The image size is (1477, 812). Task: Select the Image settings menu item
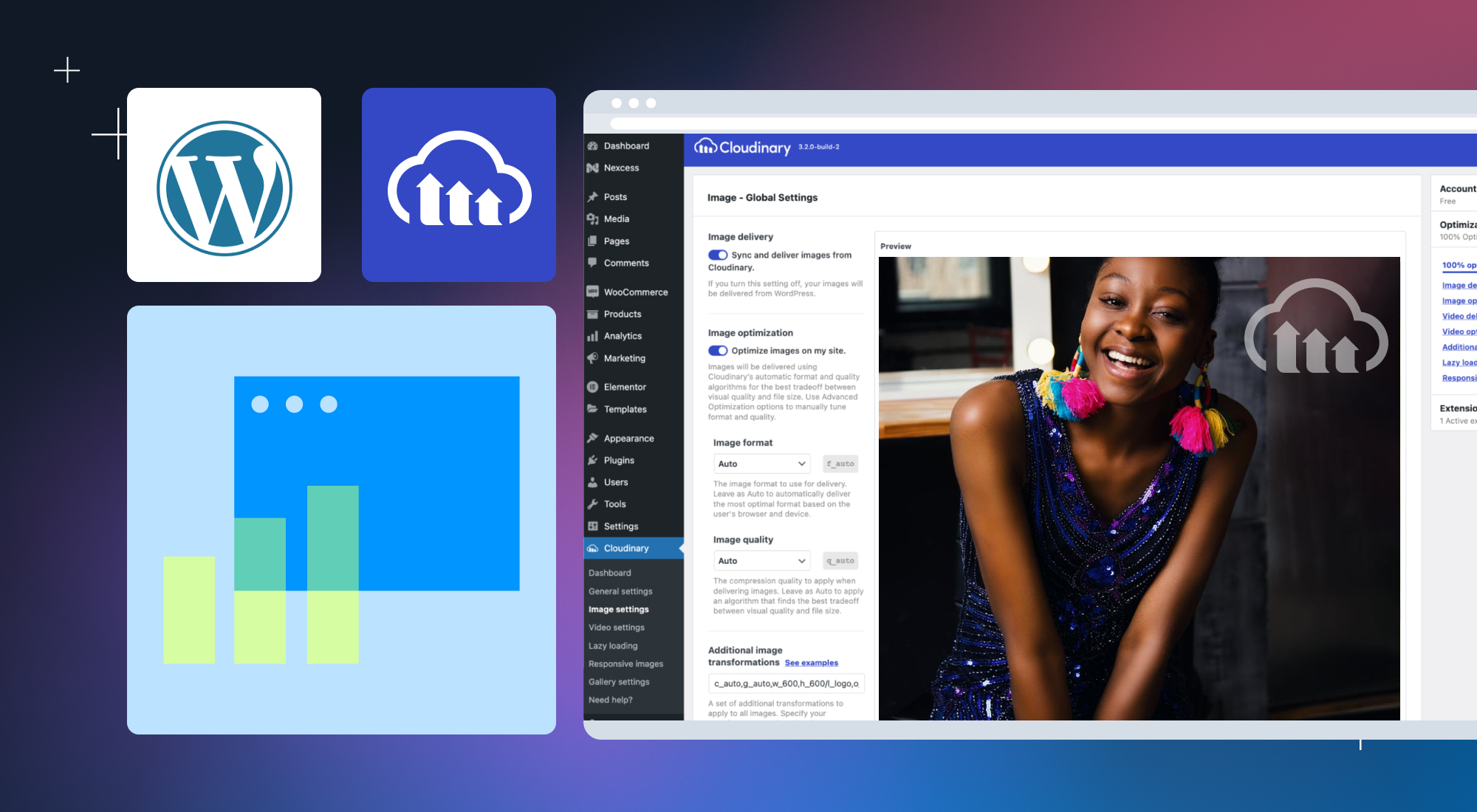(618, 609)
